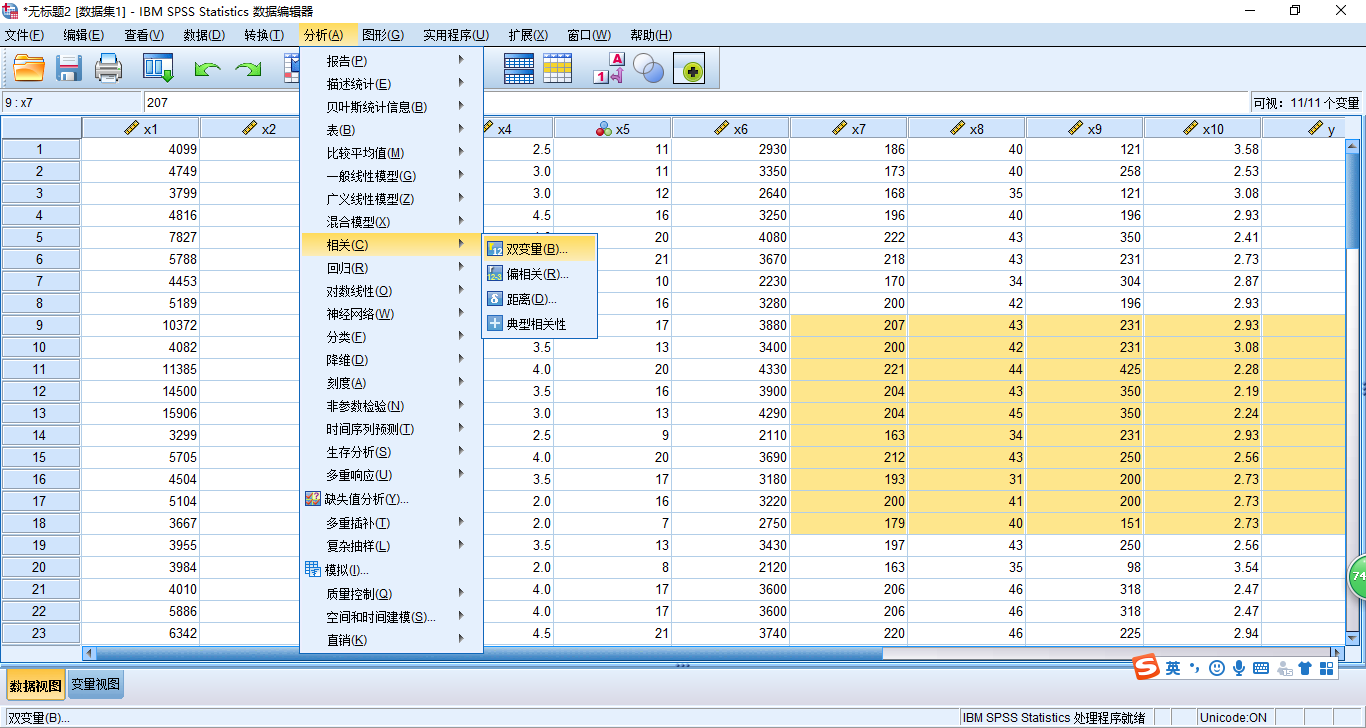Image resolution: width=1366 pixels, height=728 pixels.
Task: Click the Sogou skin shirt icon
Action: tap(1305, 667)
